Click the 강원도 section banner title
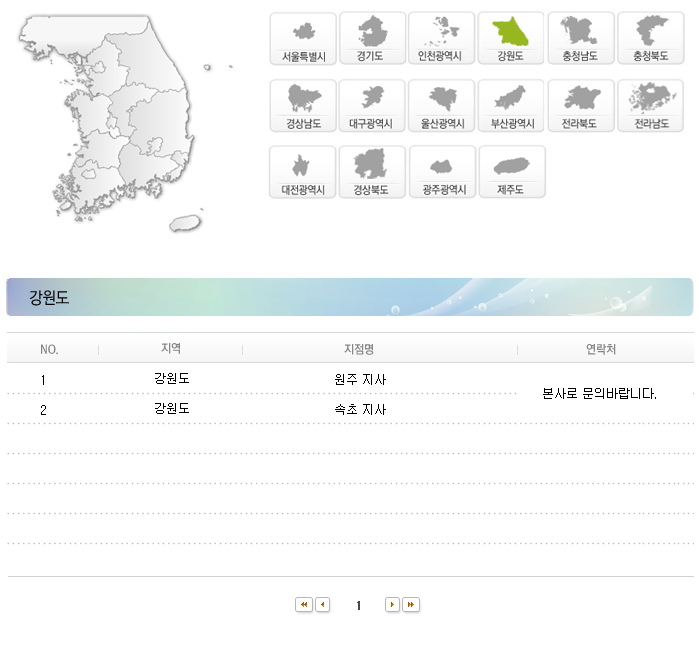The image size is (699, 654). pos(49,297)
